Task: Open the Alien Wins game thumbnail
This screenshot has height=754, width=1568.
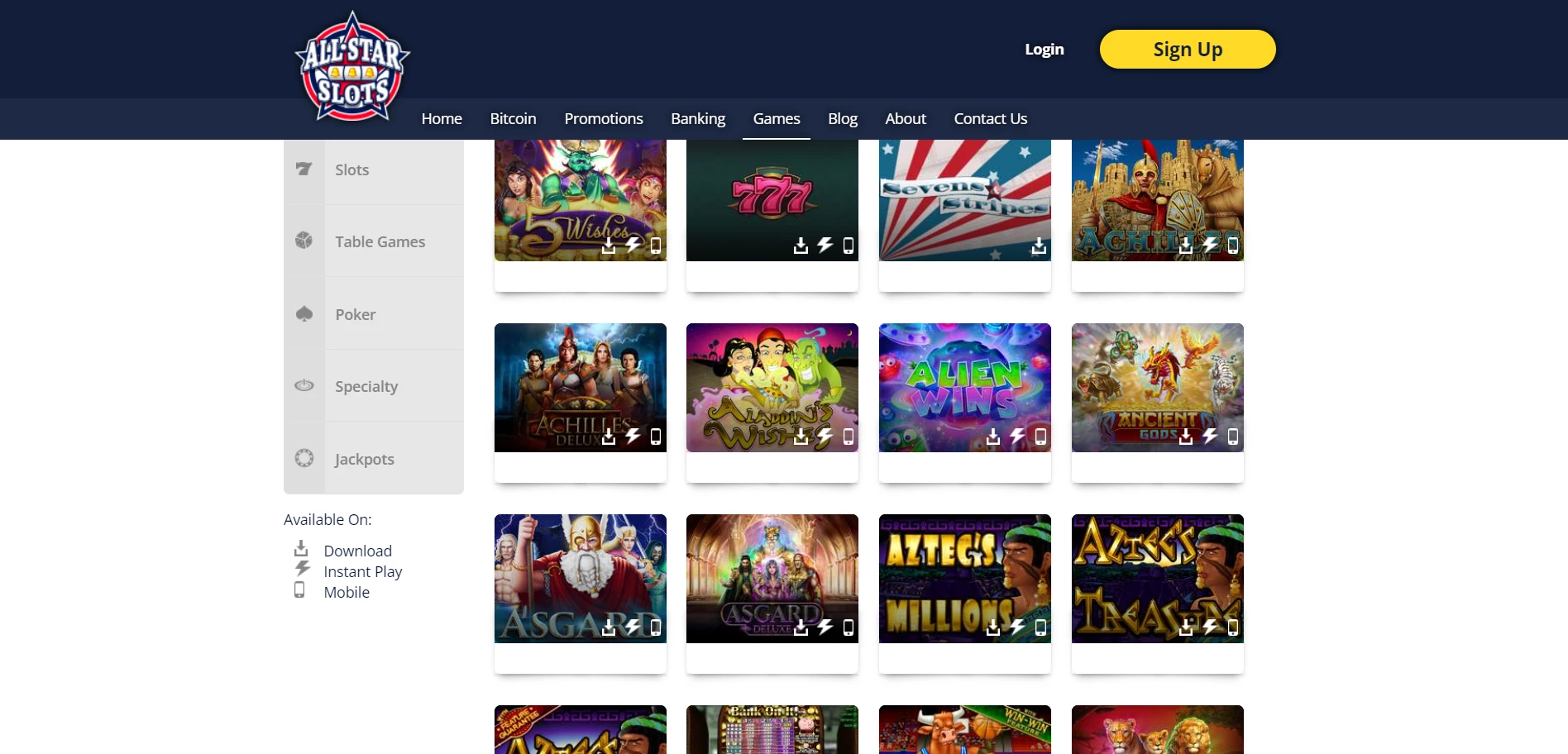Action: 965,388
